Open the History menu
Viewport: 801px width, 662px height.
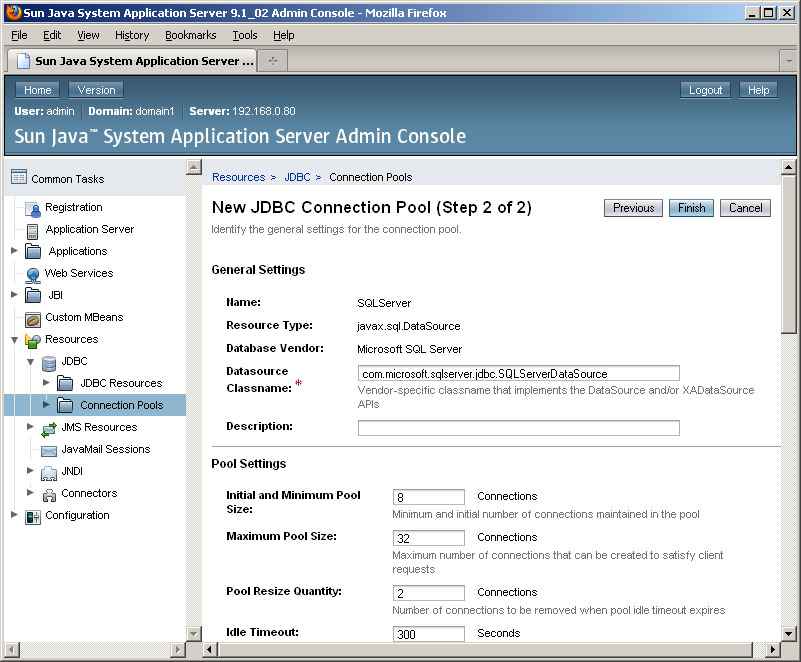point(132,35)
